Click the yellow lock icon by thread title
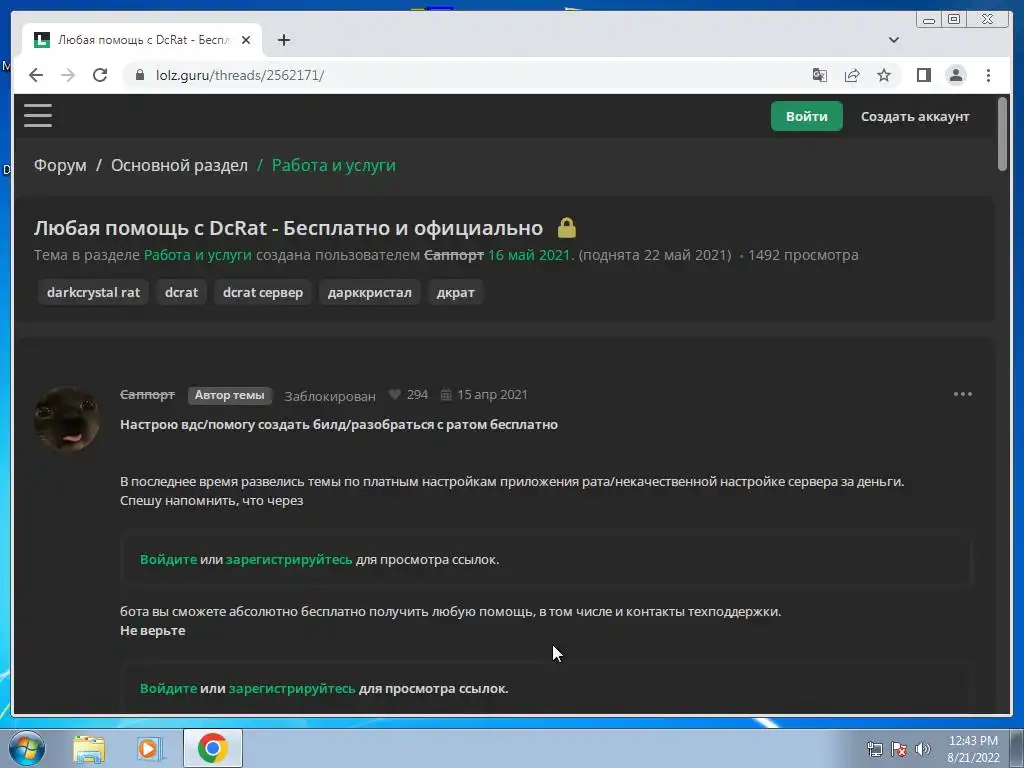The image size is (1024, 768). click(567, 227)
